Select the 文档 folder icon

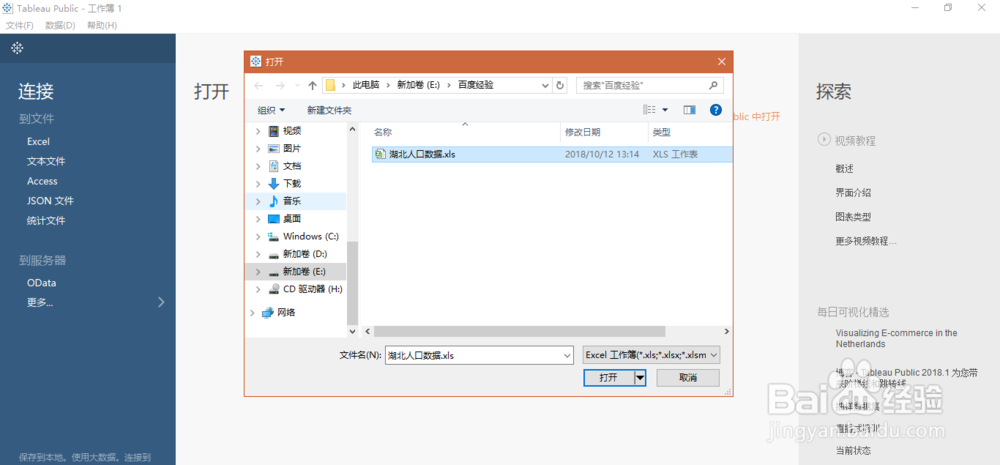tap(274, 166)
